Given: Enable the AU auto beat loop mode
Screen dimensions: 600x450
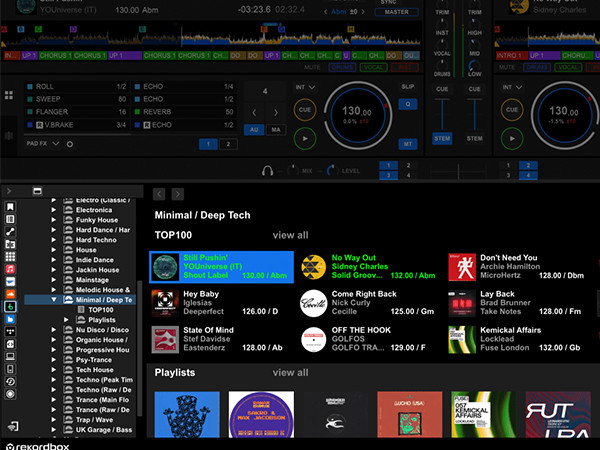Looking at the screenshot, I should click(x=254, y=130).
